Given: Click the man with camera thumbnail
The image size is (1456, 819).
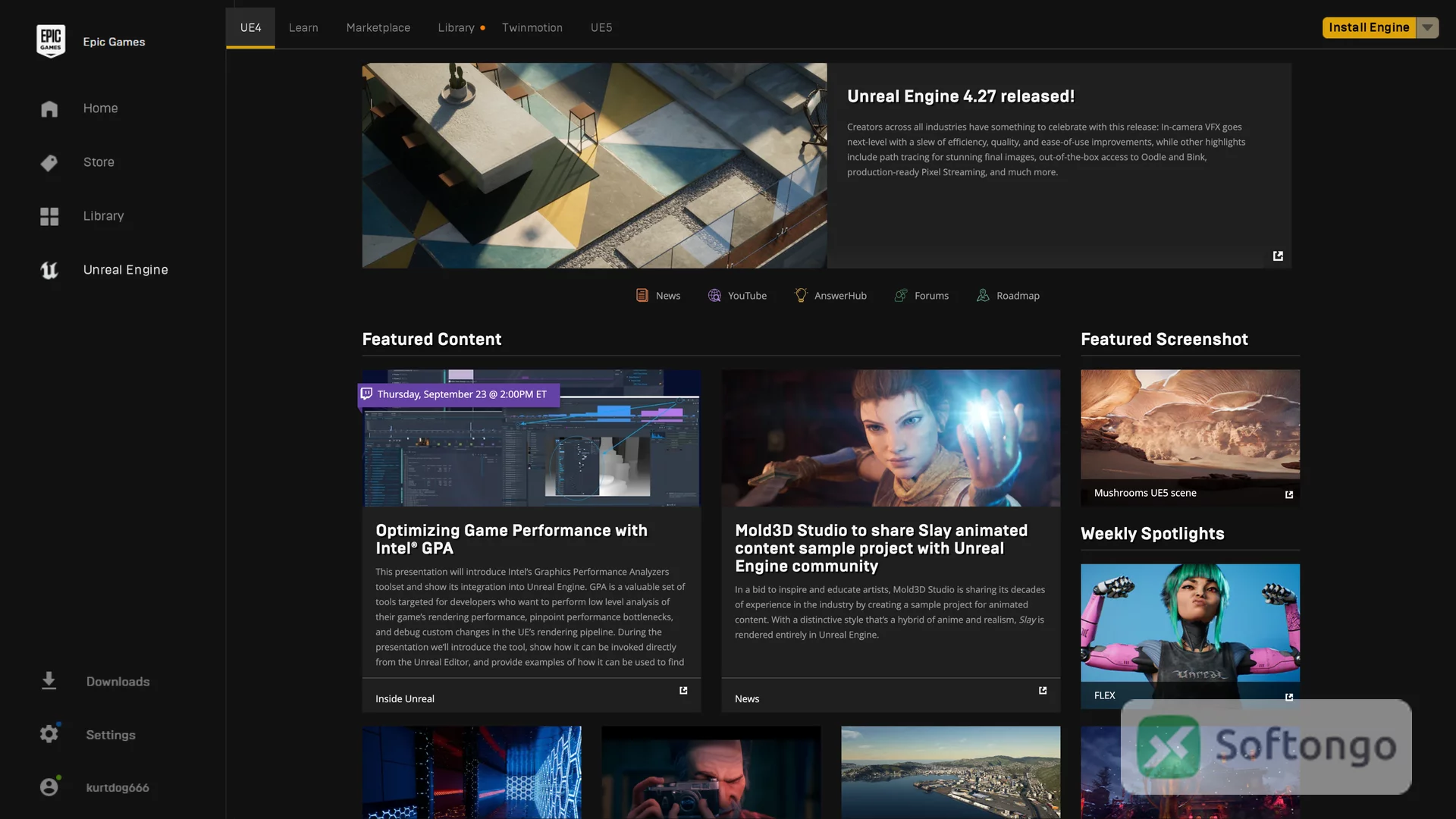Looking at the screenshot, I should (711, 772).
